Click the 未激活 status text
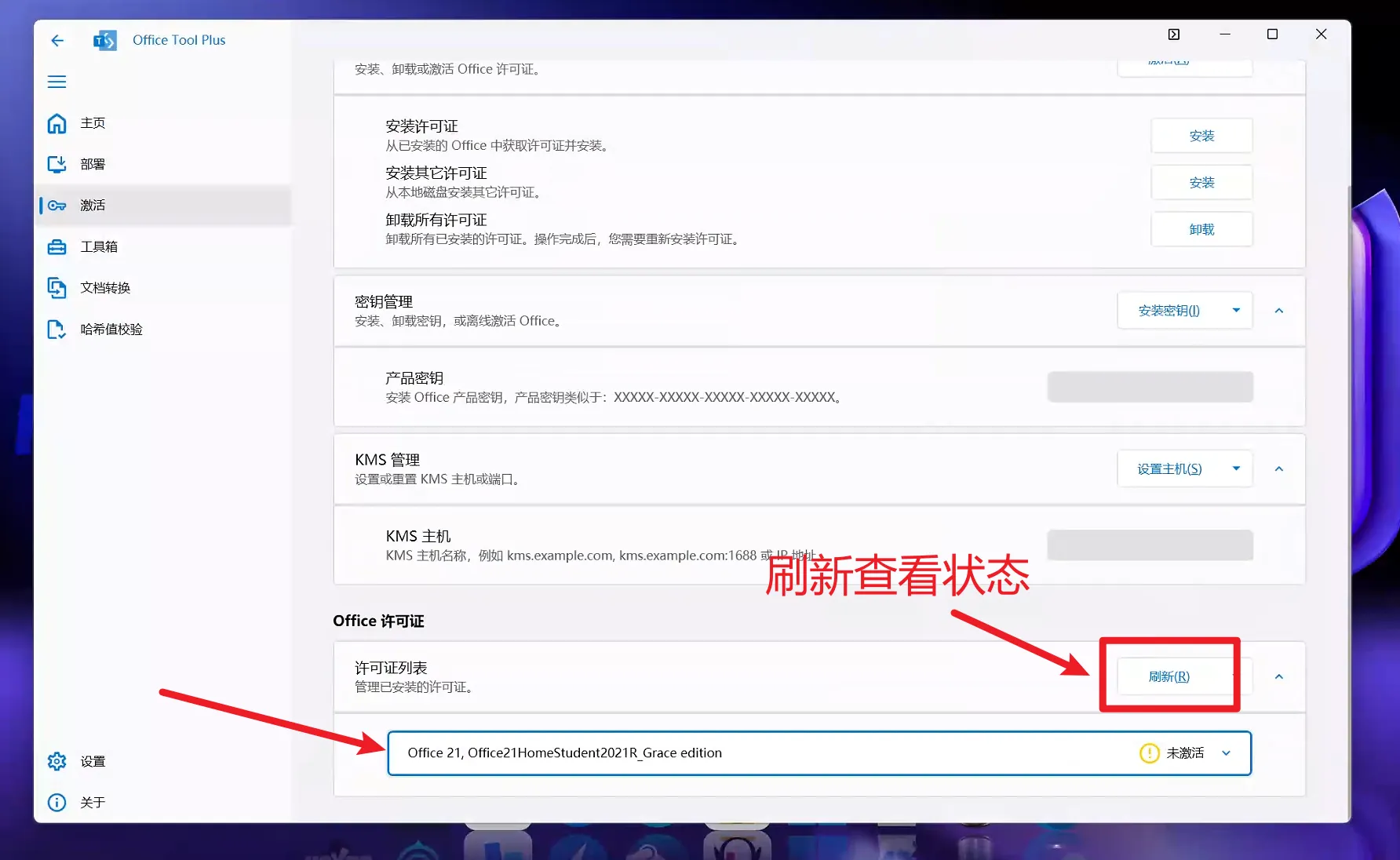The width and height of the screenshot is (1400, 860). [x=1185, y=753]
